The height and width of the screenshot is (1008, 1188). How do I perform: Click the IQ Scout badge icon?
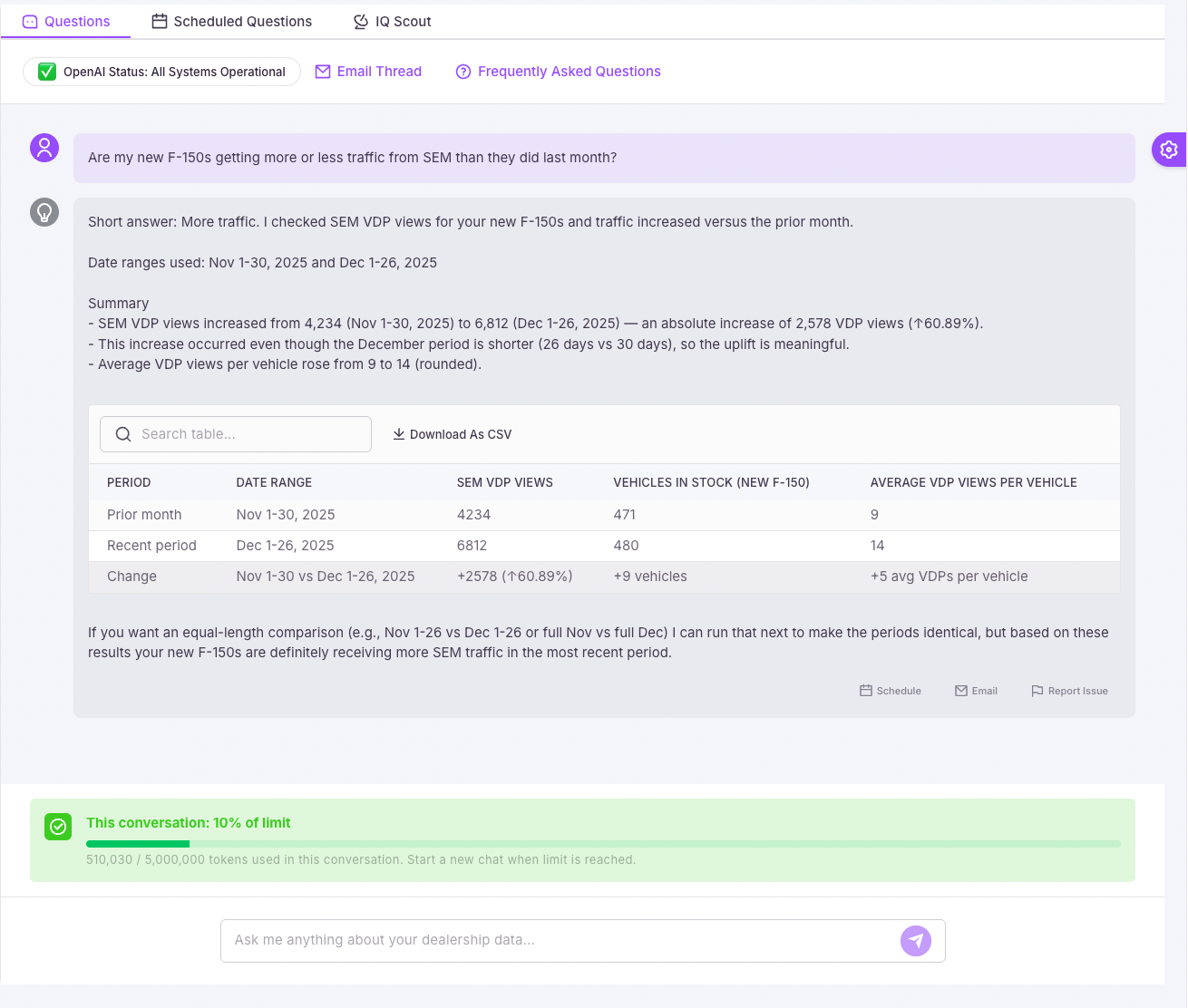359,21
